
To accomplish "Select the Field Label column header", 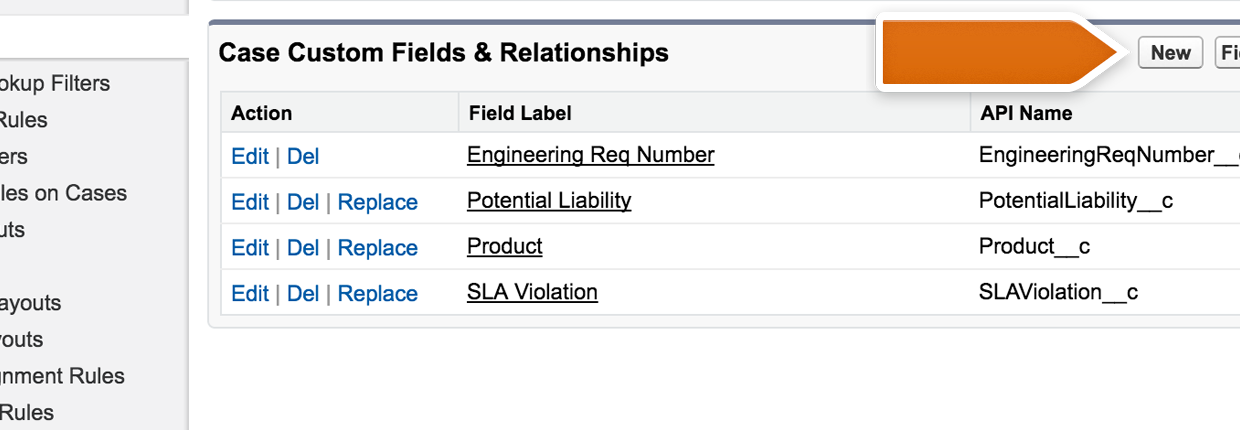I will pyautogui.click(x=520, y=113).
